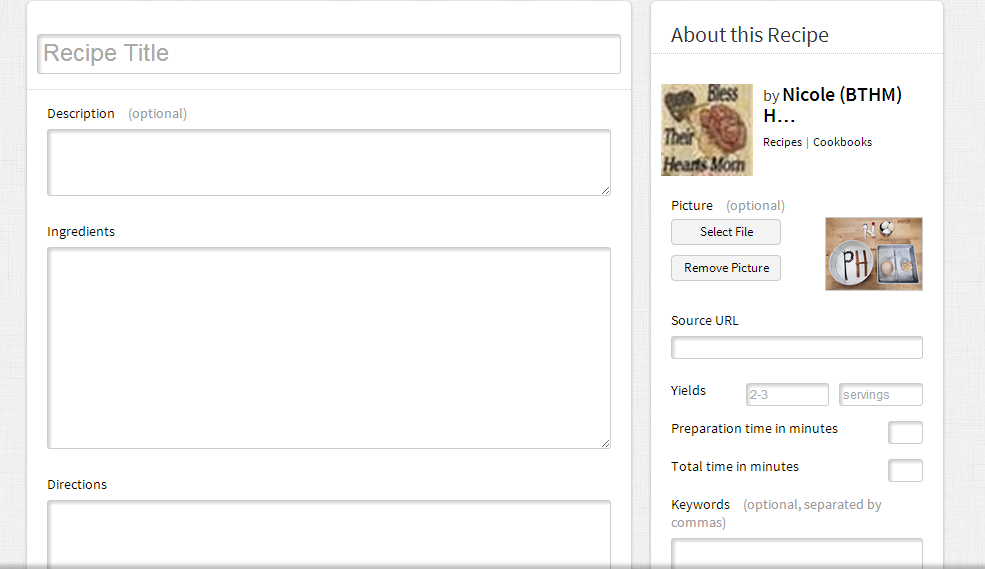Viewport: 985px width, 569px height.
Task: Open the author's Recipes link
Action: coord(782,142)
